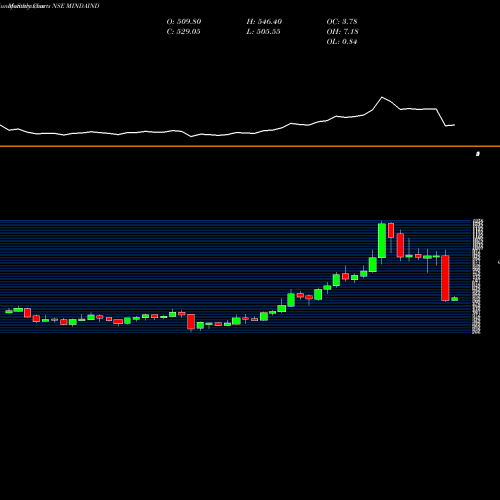Image resolution: width=500 pixels, height=500 pixels.
Task: Click the open price value O: 509.80
Action: (x=184, y=22)
